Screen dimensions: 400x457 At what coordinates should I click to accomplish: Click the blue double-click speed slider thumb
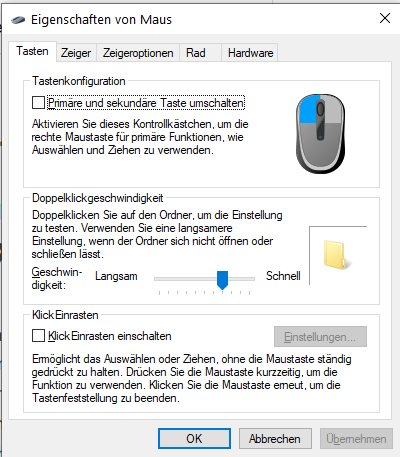coord(222,280)
